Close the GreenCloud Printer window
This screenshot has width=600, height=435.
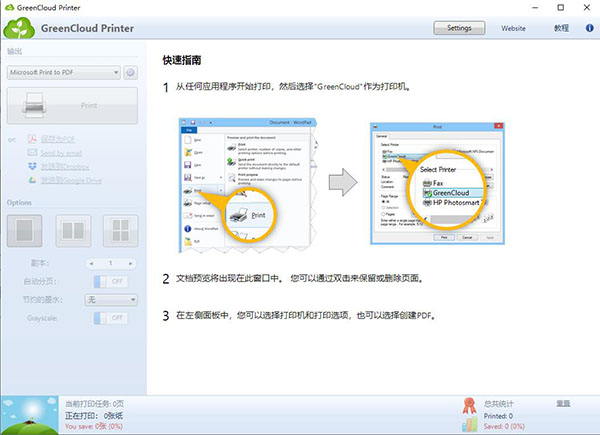pos(587,7)
